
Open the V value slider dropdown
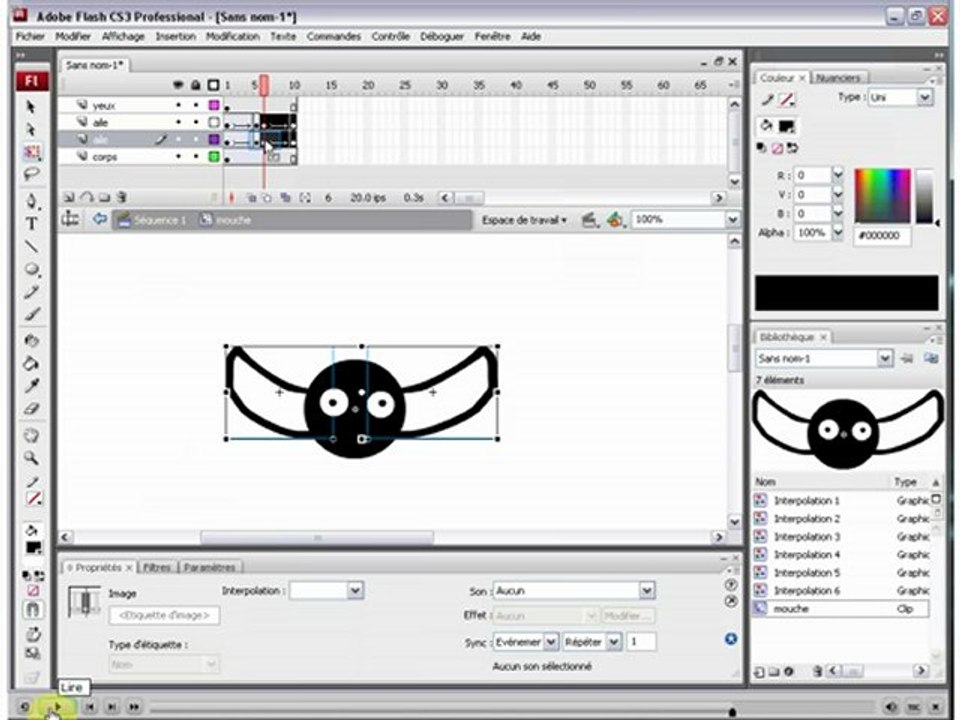click(838, 195)
